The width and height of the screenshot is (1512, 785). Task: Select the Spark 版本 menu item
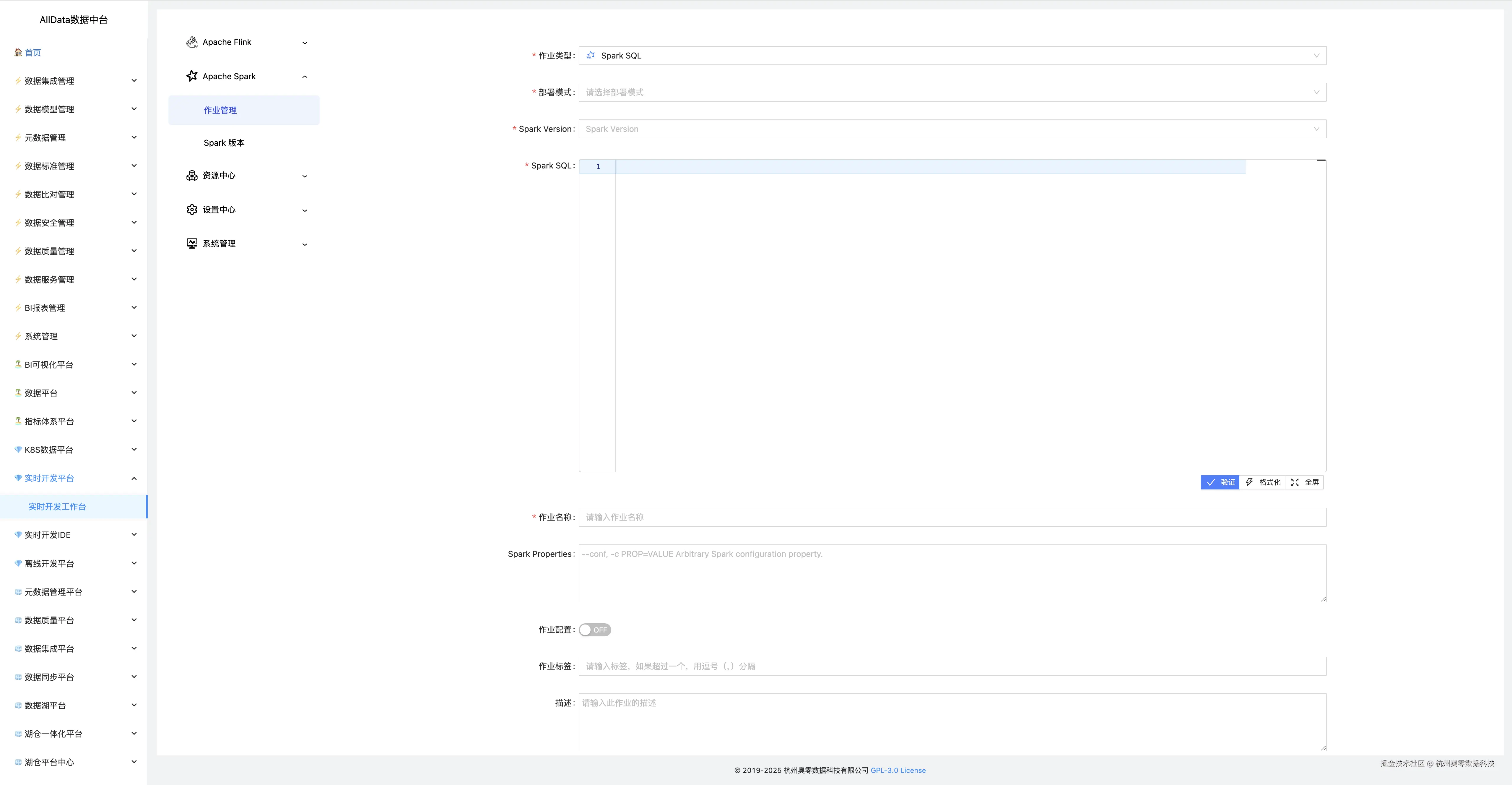coord(224,143)
